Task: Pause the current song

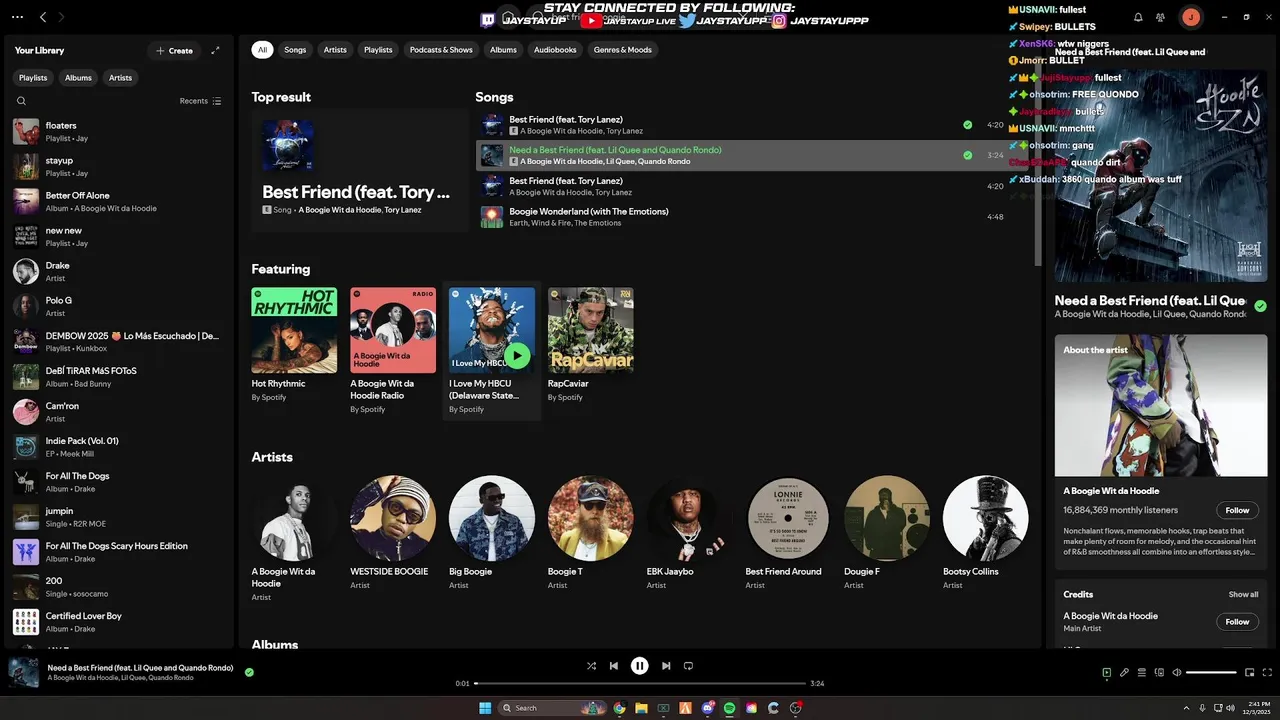Action: [640, 666]
